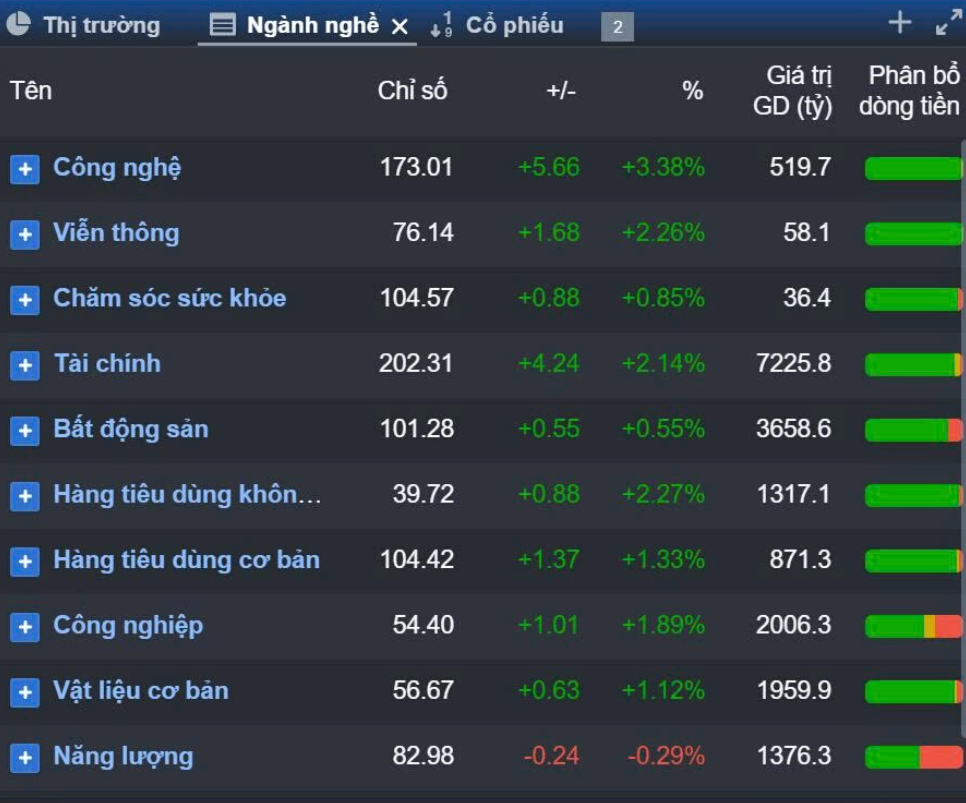This screenshot has height=803, width=966.
Task: Sort by the percent change column header
Action: point(692,91)
